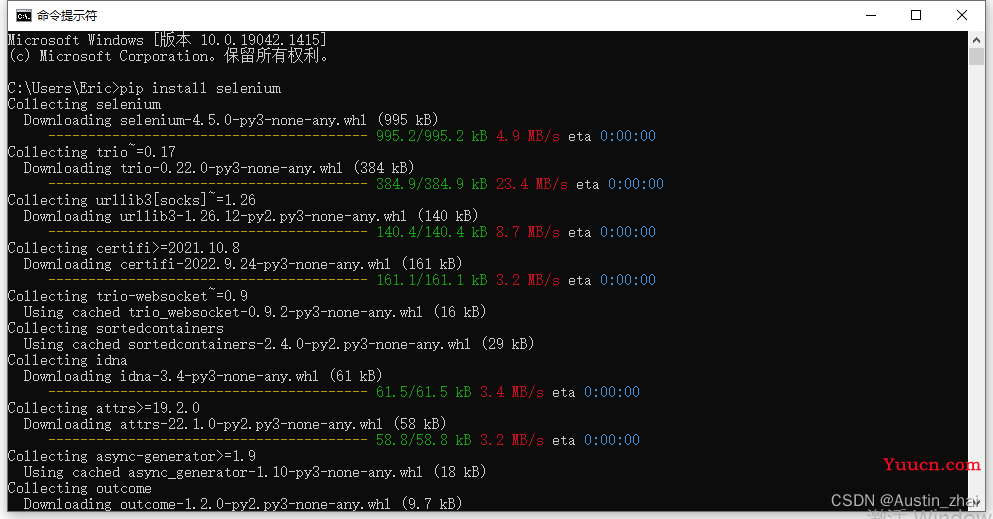Click the 'pip install selenium' command text
This screenshot has height=519, width=993.
[x=201, y=88]
